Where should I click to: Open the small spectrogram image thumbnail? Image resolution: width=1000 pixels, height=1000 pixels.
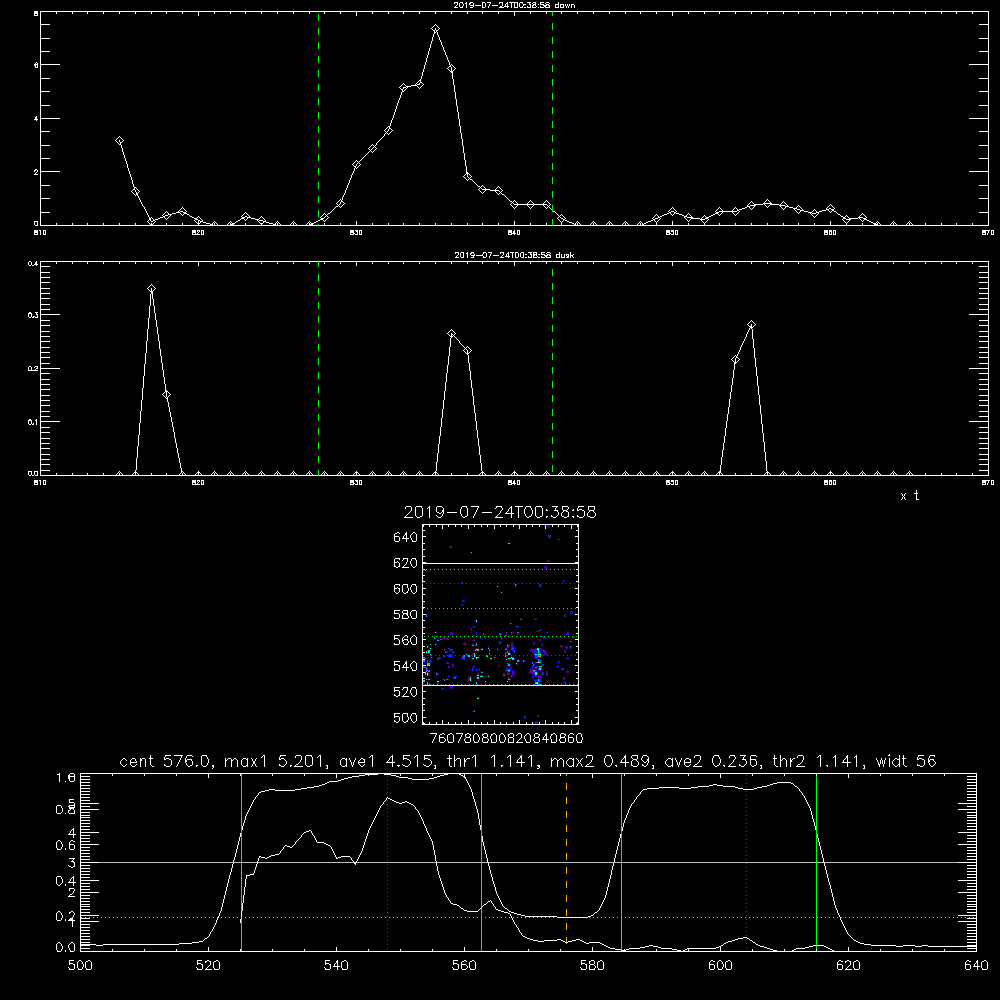click(500, 624)
